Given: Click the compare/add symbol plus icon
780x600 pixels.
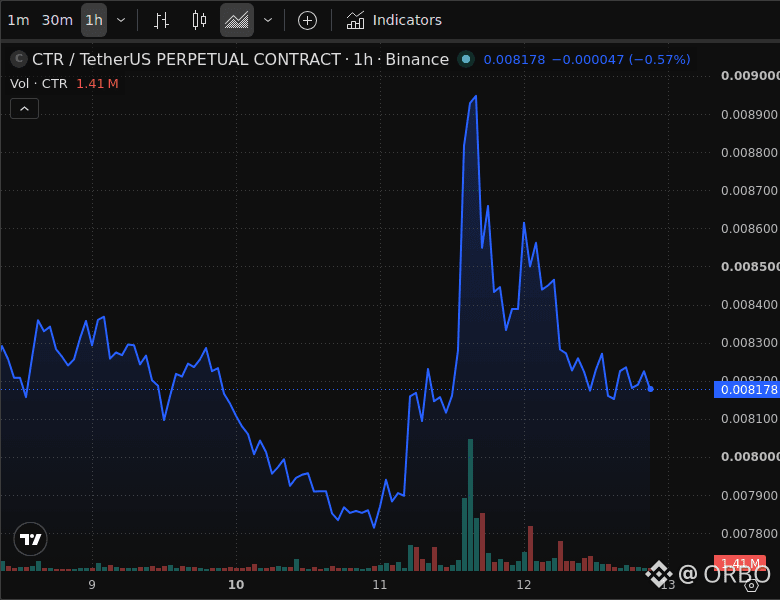Looking at the screenshot, I should click(307, 20).
